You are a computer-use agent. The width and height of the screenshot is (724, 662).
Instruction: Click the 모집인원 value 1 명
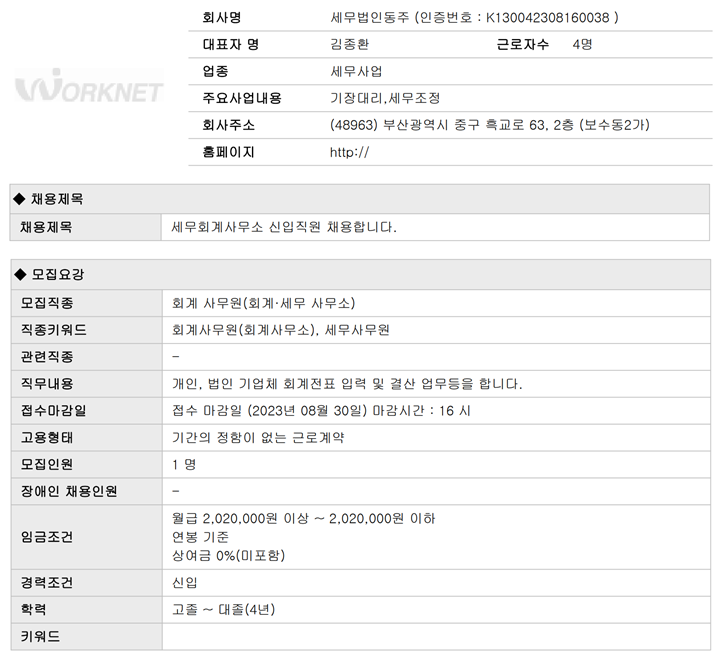click(x=184, y=465)
